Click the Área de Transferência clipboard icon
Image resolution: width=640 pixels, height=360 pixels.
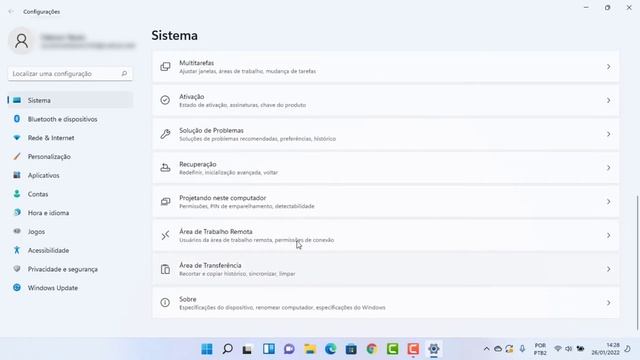[x=165, y=269]
